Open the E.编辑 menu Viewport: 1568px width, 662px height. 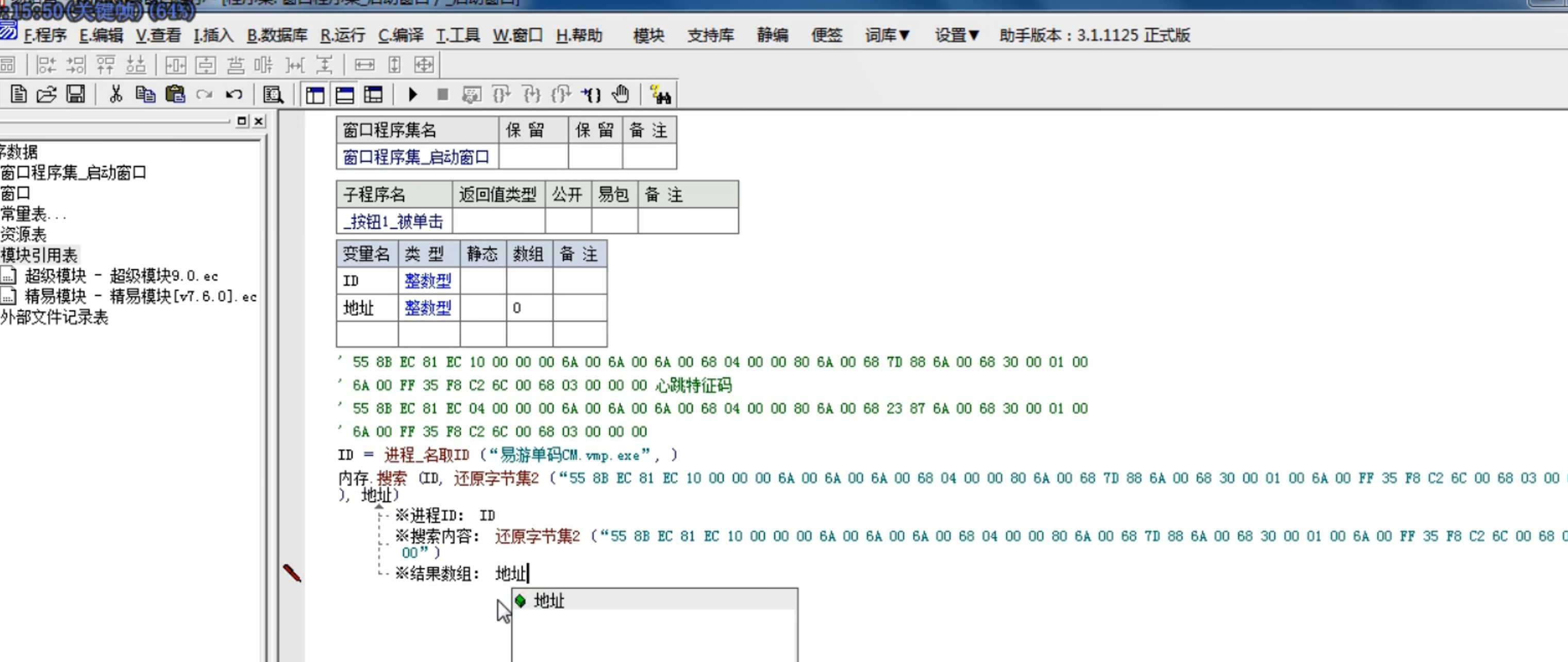point(101,36)
